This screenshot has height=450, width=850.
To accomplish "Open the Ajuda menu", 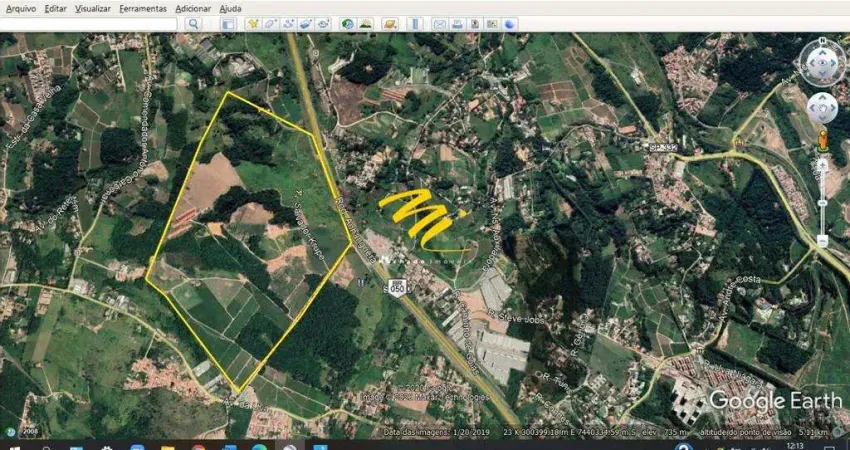I will pyautogui.click(x=230, y=9).
